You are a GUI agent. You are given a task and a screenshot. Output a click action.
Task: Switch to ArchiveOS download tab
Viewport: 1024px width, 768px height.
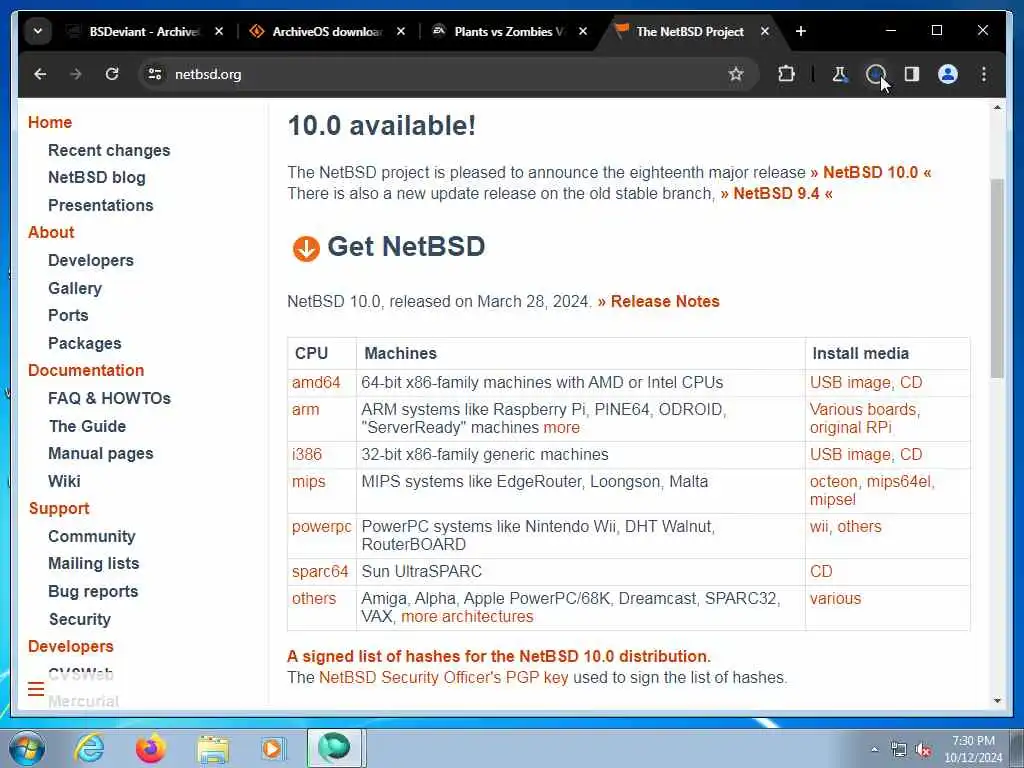click(327, 31)
